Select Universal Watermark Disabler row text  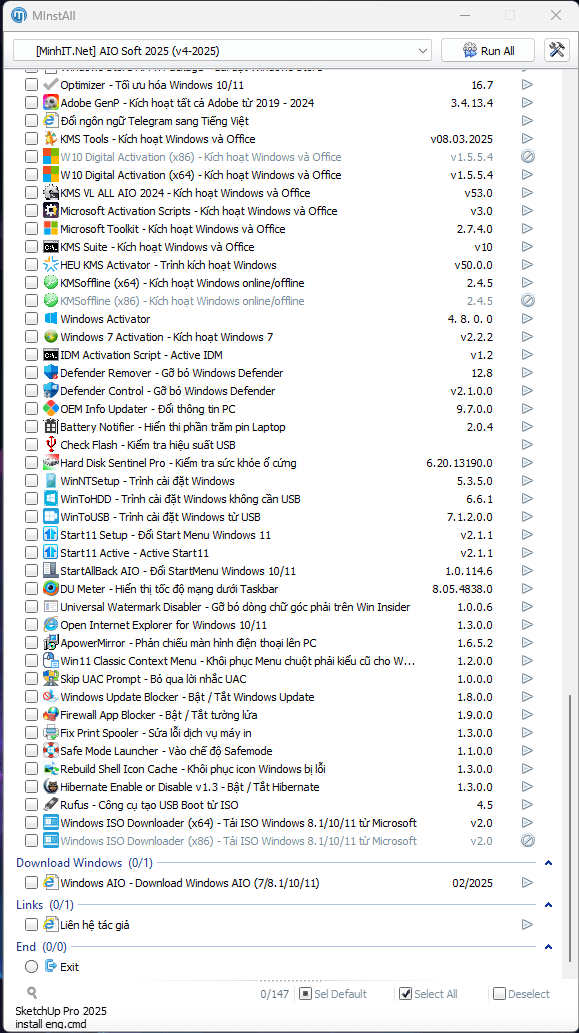click(x=235, y=607)
